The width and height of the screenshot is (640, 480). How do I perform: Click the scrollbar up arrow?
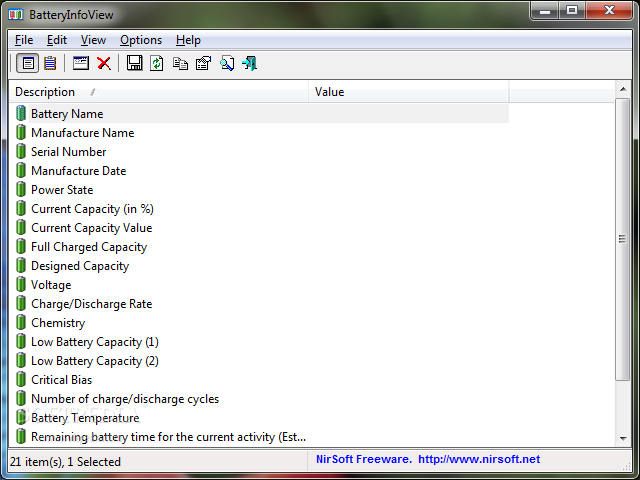click(x=623, y=89)
